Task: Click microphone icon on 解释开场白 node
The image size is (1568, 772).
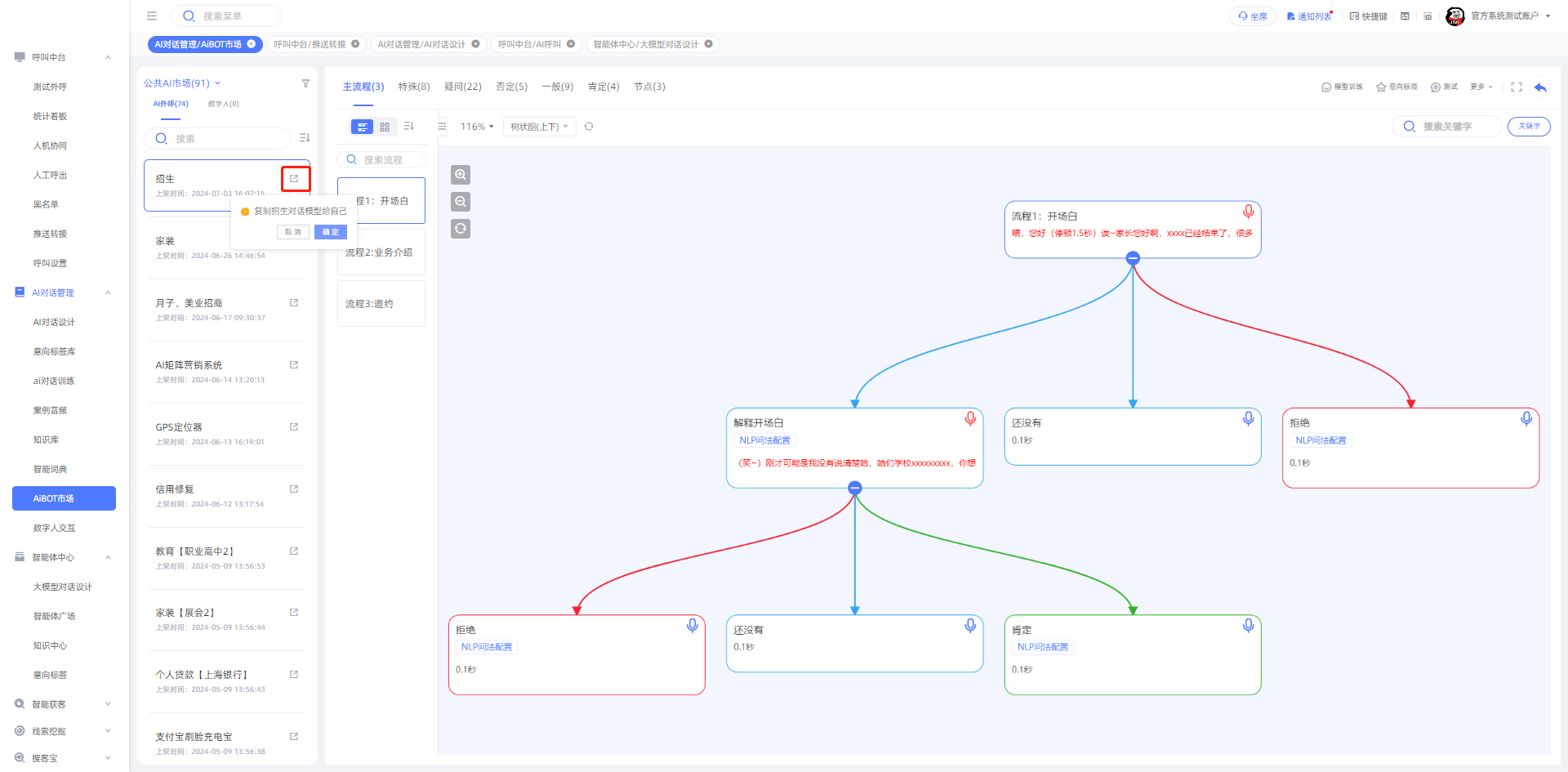Action: click(970, 418)
